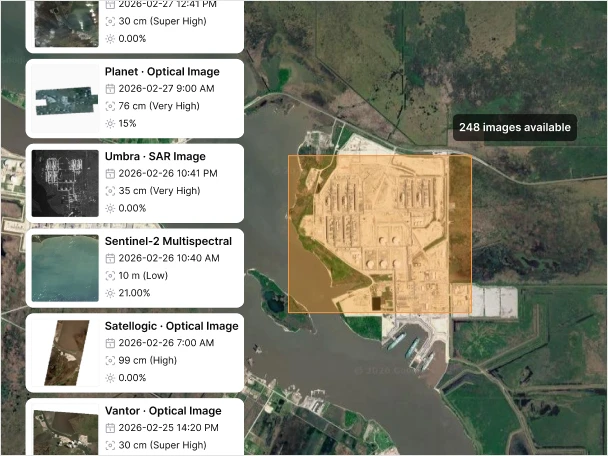This screenshot has width=608, height=456.
Task: Click the 21.00% cloud cover value
Action: tap(134, 293)
